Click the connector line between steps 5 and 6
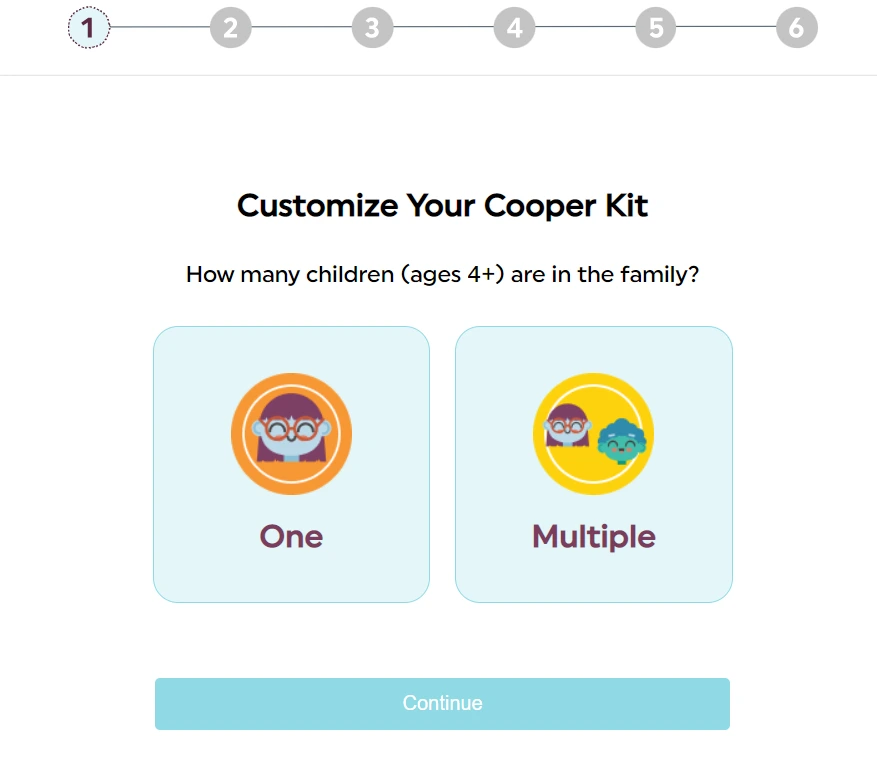Viewport: 877px width, 776px height. 726,27
